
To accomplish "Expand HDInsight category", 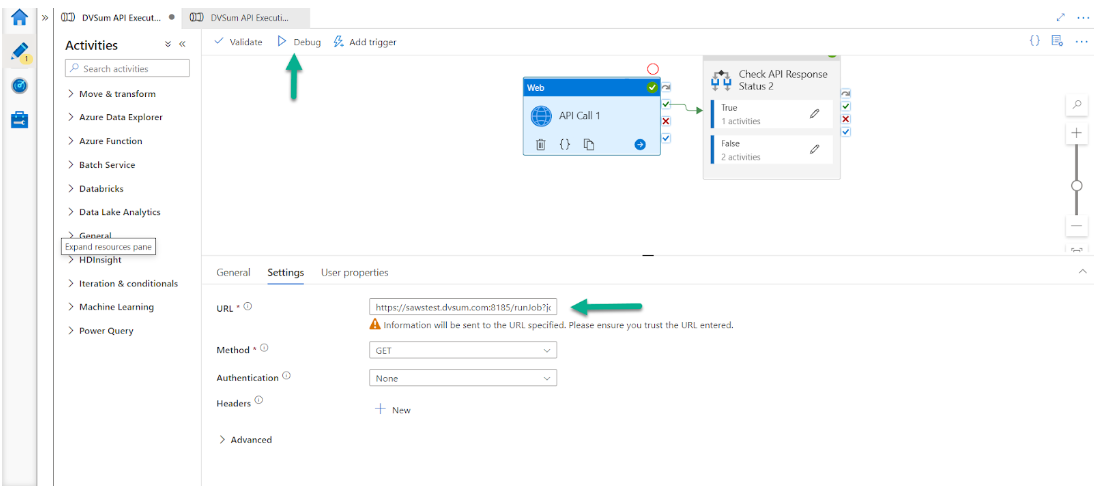I will (95, 260).
